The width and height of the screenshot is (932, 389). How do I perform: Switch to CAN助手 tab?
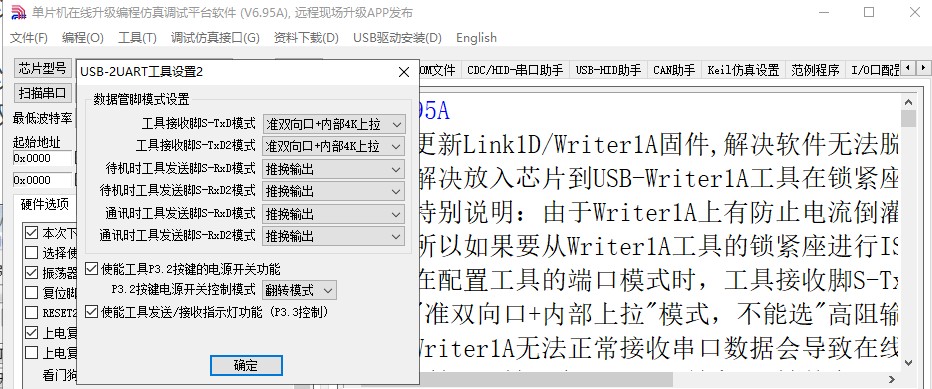tap(674, 70)
